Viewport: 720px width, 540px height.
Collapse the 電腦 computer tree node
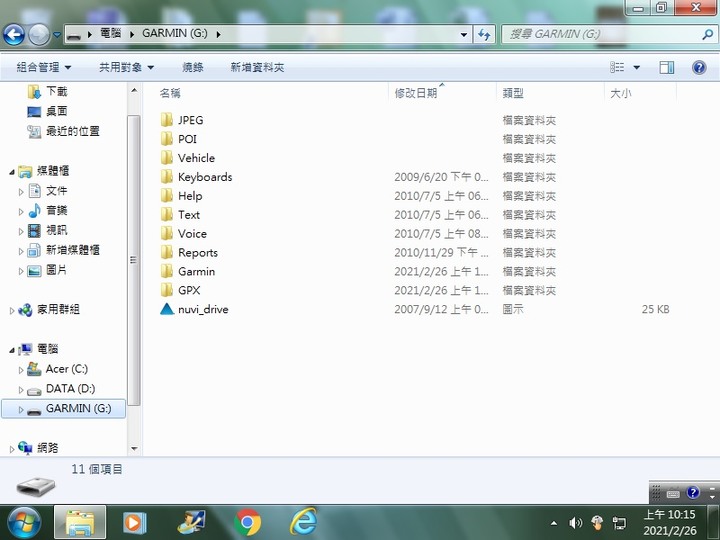coord(12,350)
